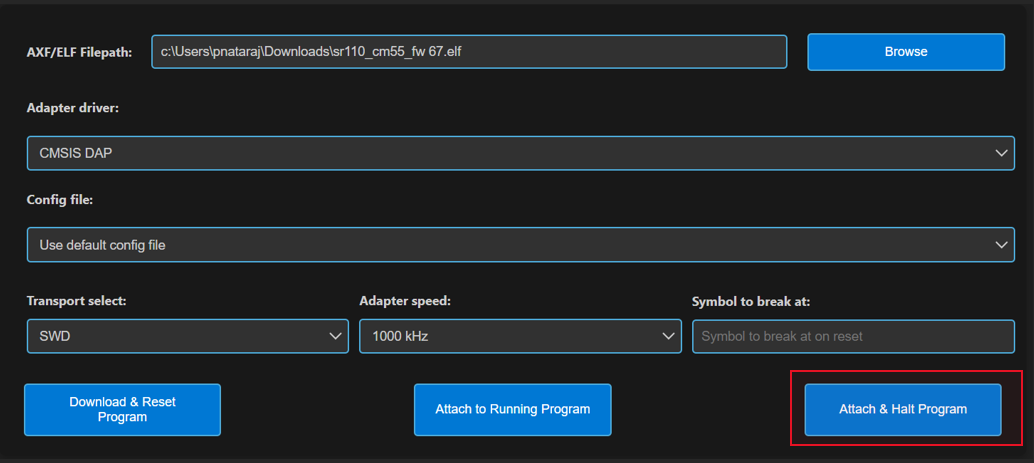
Task: Click the chevron arrow next to 1000 kHz
Action: [x=669, y=336]
